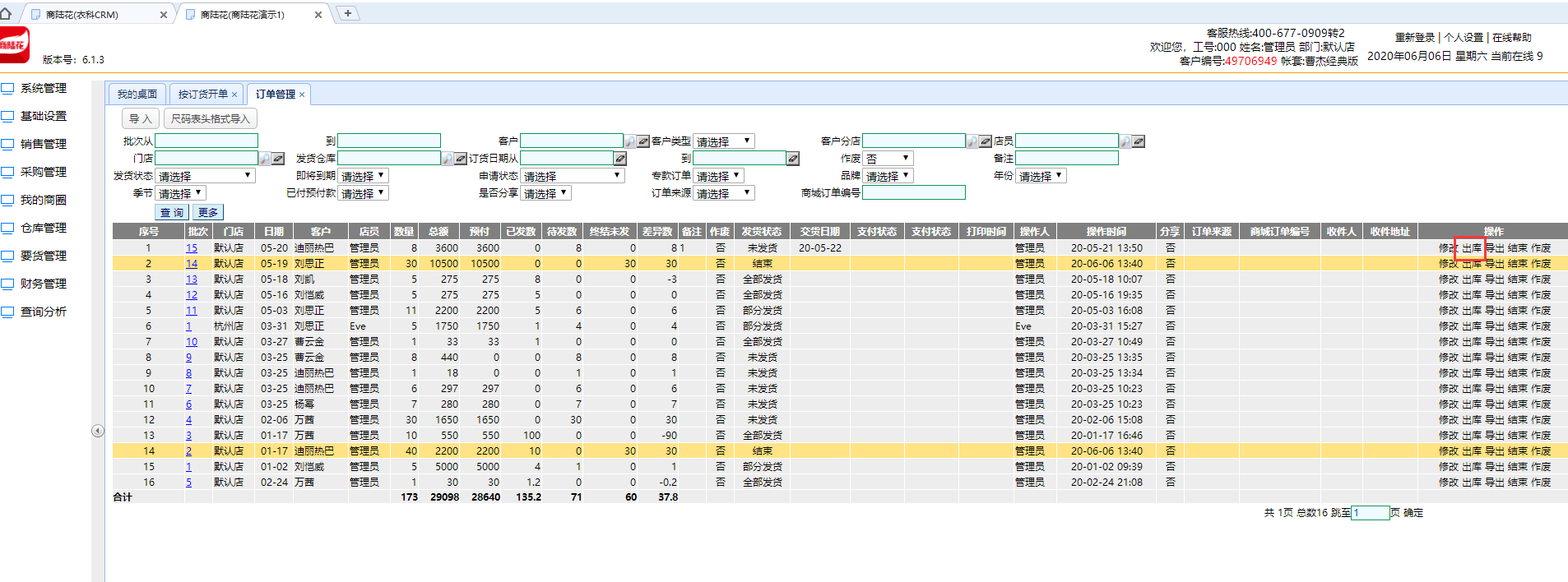The width and height of the screenshot is (1568, 582).
Task: Open 财务管理 in the sidebar
Action: 44,284
